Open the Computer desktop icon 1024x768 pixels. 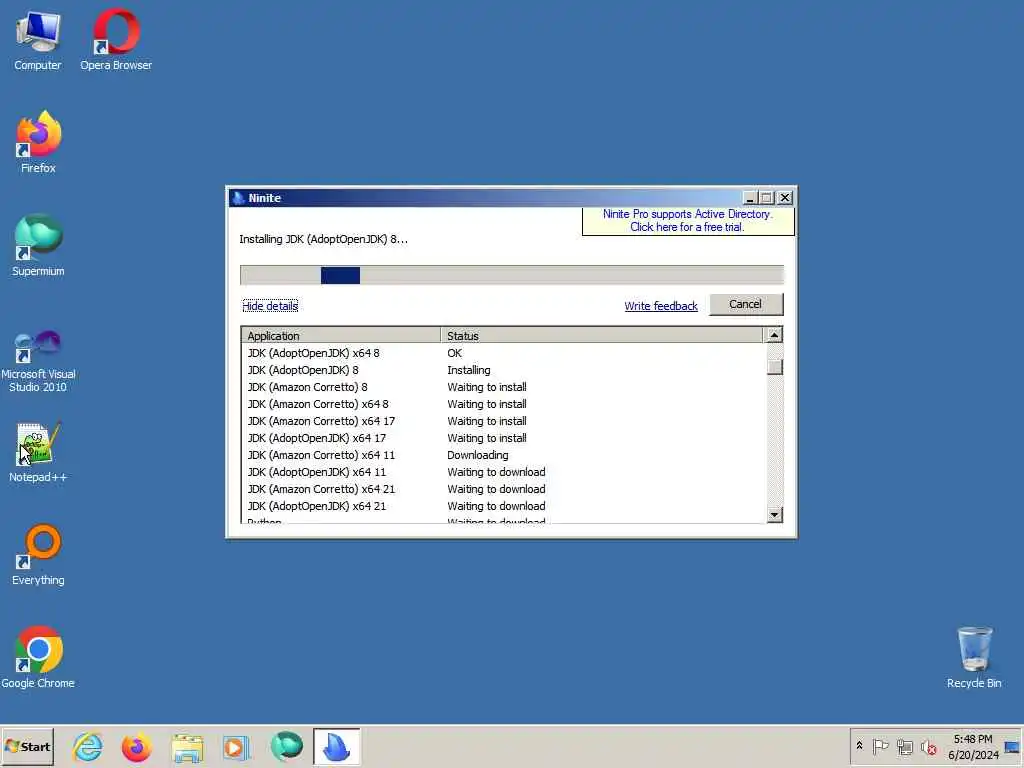tap(38, 39)
